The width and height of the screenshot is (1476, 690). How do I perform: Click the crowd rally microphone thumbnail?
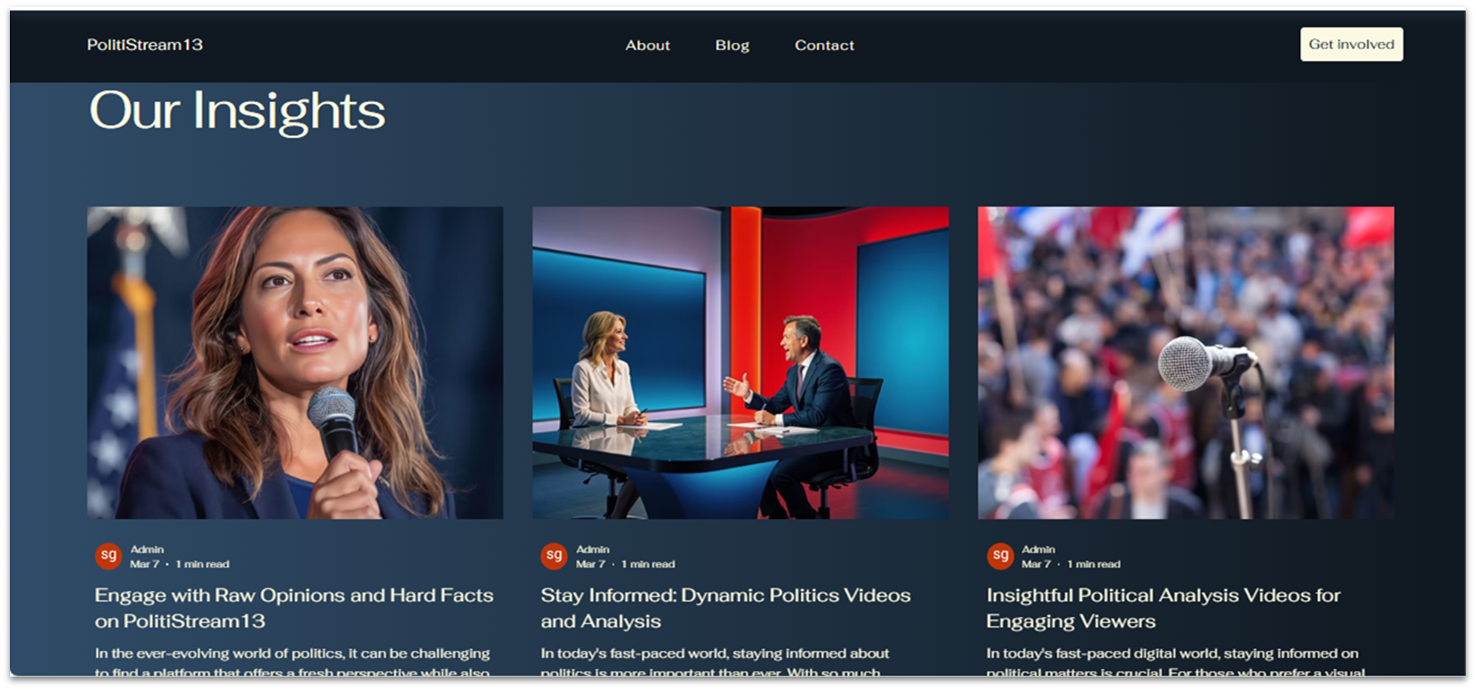click(1186, 362)
